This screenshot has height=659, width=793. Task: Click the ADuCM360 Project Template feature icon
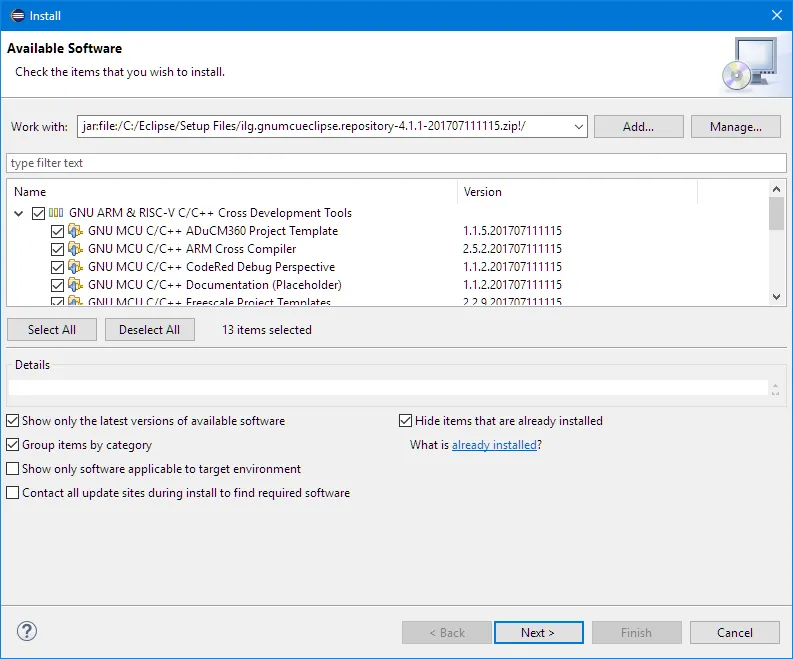click(75, 231)
